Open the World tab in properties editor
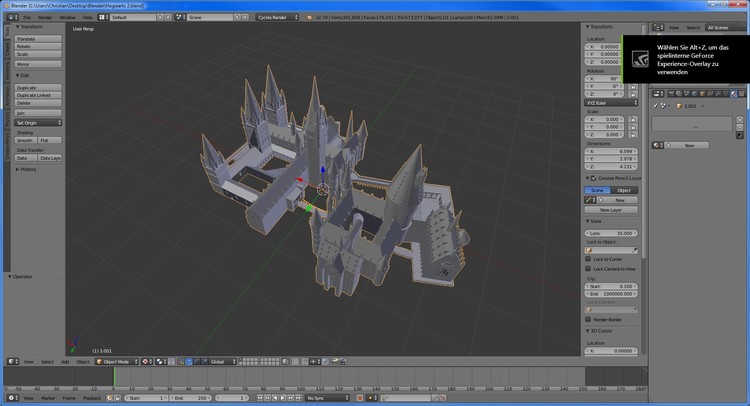This screenshot has height=406, width=750. pyautogui.click(x=695, y=94)
